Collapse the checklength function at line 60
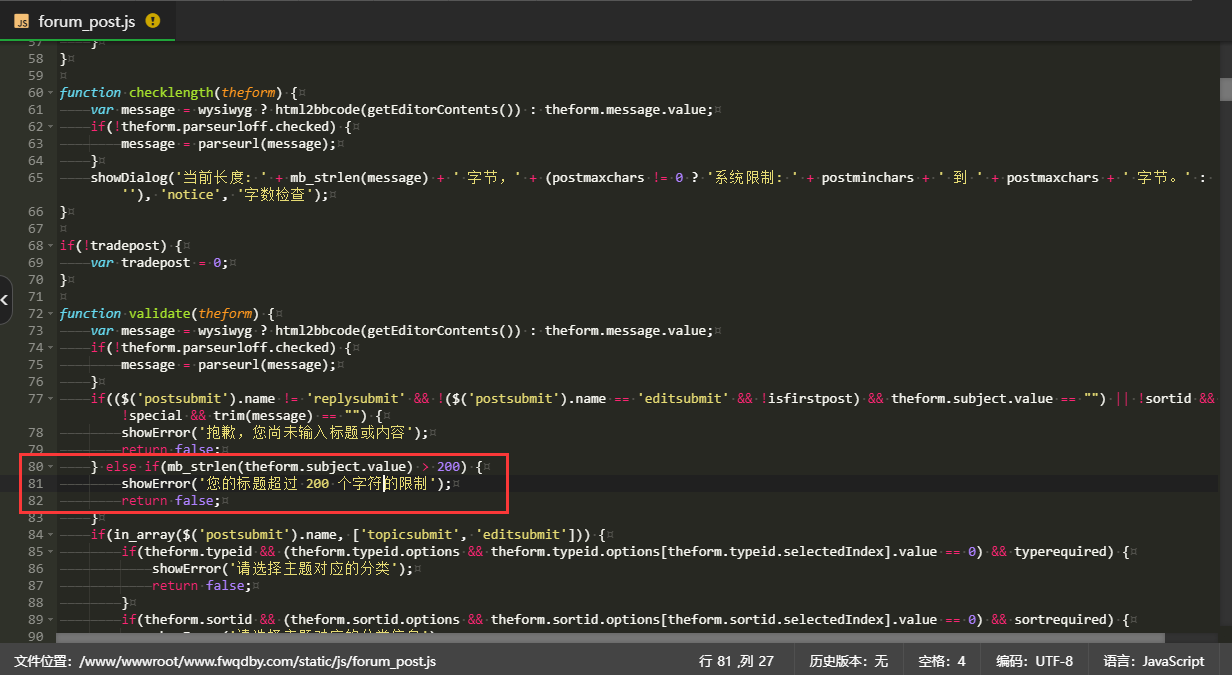 click(51, 92)
